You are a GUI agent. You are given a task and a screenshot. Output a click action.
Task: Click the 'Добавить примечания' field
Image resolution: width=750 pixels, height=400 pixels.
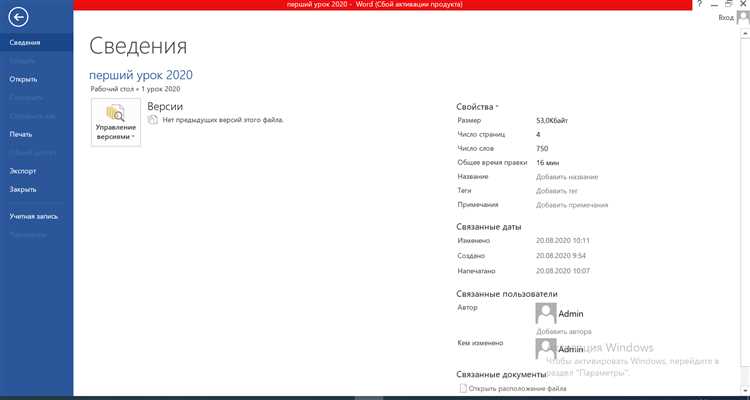pyautogui.click(x=572, y=205)
